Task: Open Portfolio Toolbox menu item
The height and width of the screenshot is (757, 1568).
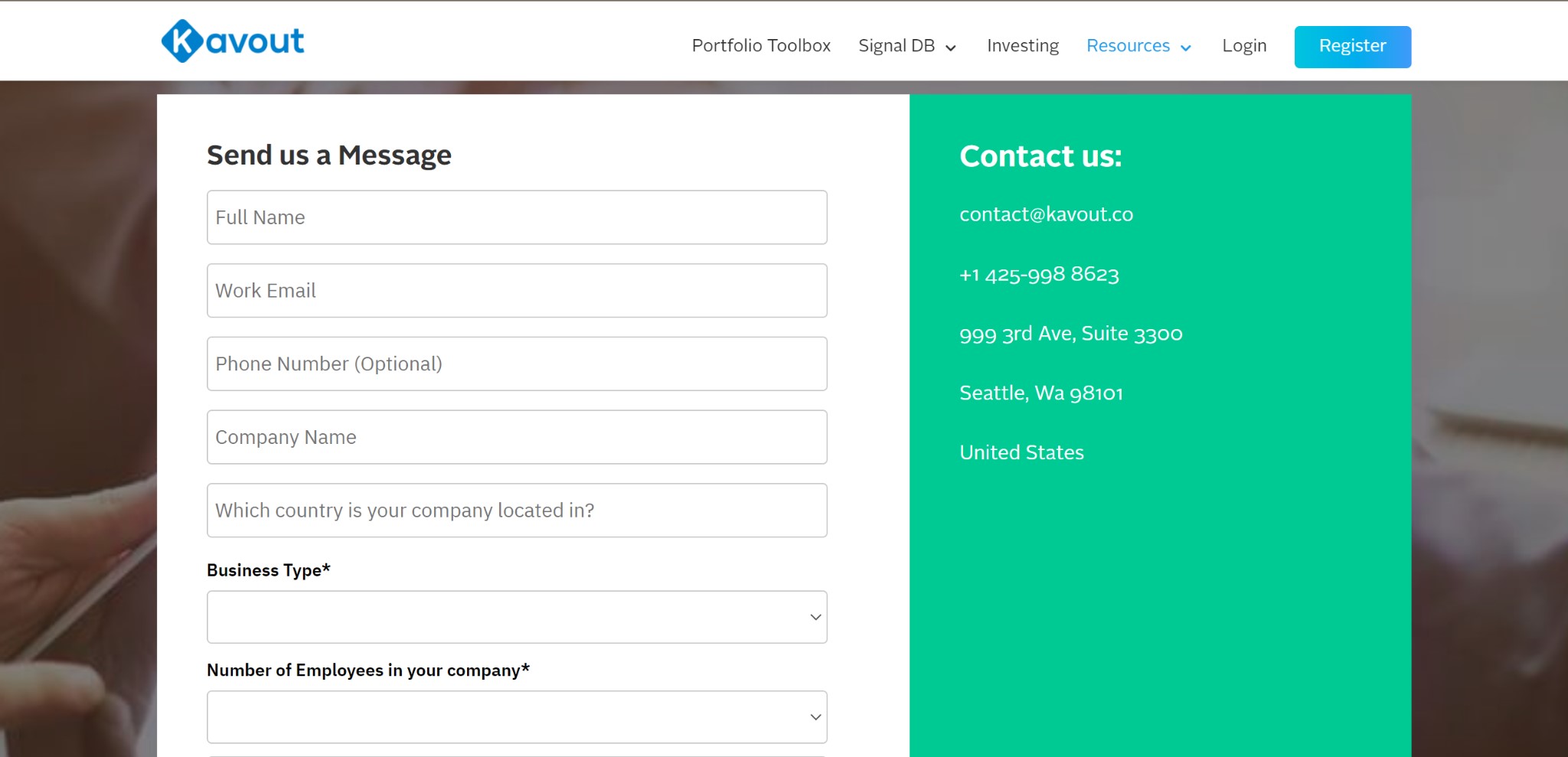Action: (x=760, y=46)
